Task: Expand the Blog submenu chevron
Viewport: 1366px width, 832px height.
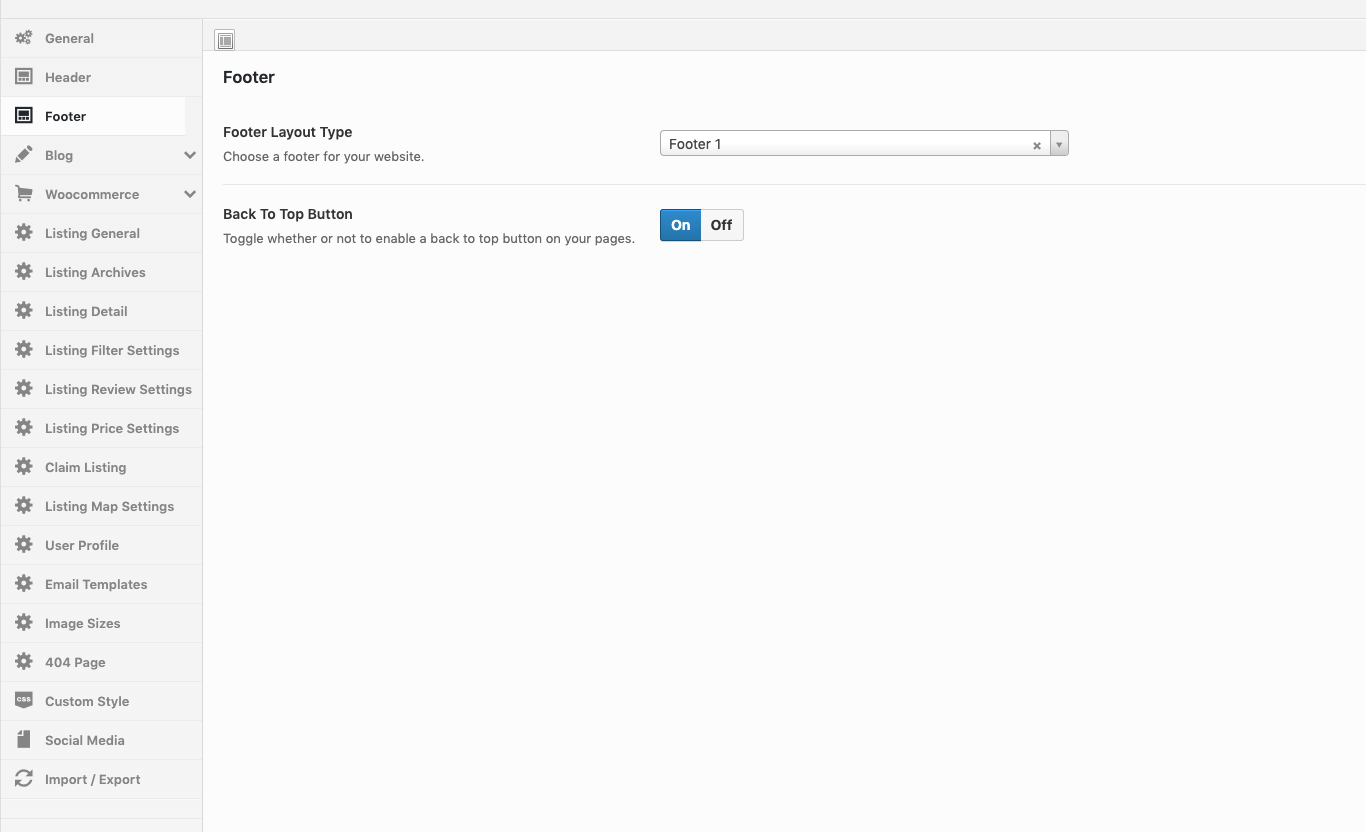Action: [190, 155]
